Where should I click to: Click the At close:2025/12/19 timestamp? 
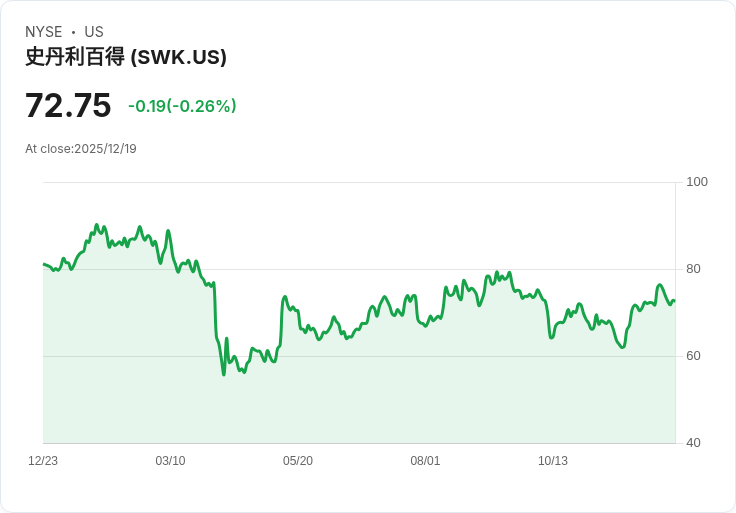coord(81,149)
